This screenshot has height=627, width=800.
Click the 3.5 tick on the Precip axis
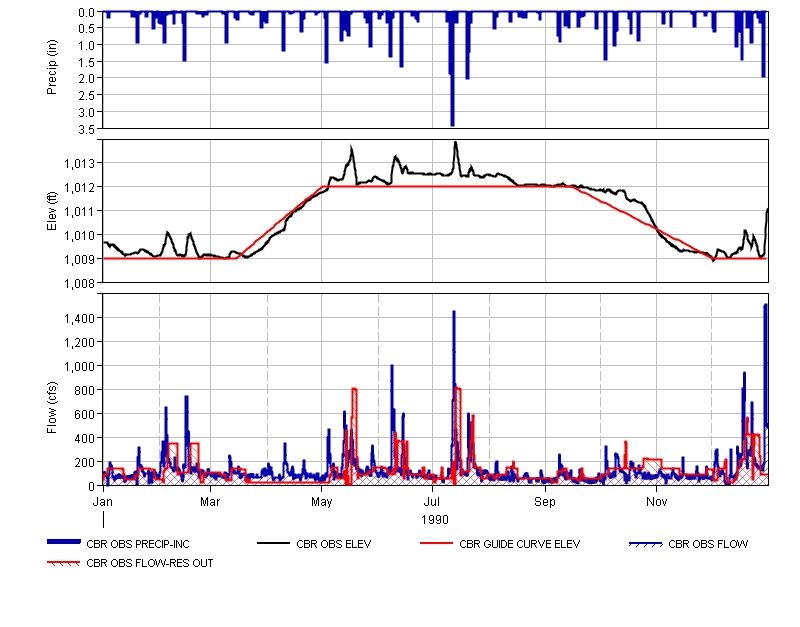tap(86, 130)
